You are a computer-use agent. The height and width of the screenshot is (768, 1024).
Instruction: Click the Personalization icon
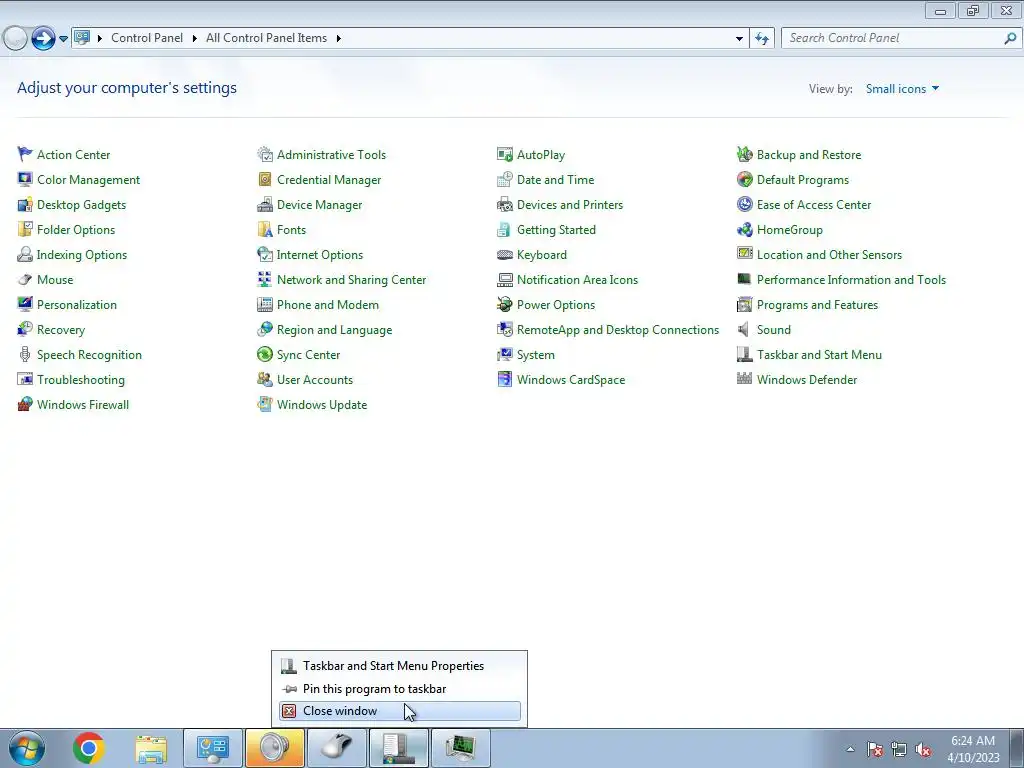click(25, 304)
